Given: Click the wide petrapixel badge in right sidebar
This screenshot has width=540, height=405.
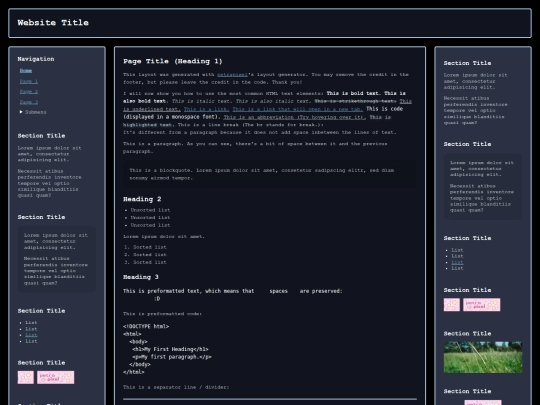Looking at the screenshot, I should click(x=481, y=304).
